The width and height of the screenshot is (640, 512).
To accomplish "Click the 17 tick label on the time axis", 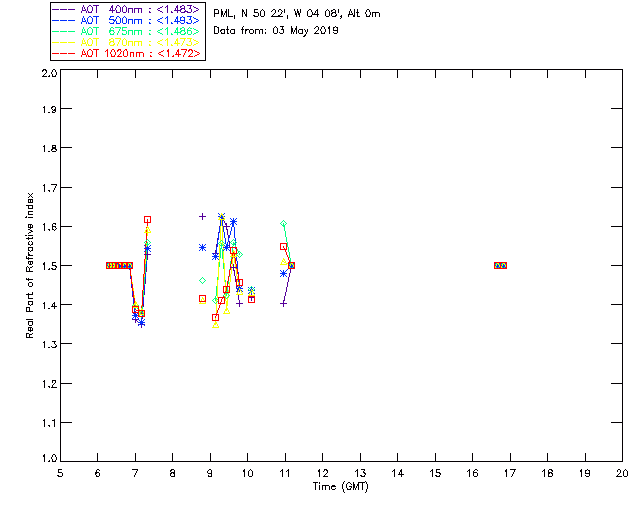I will [x=510, y=473].
